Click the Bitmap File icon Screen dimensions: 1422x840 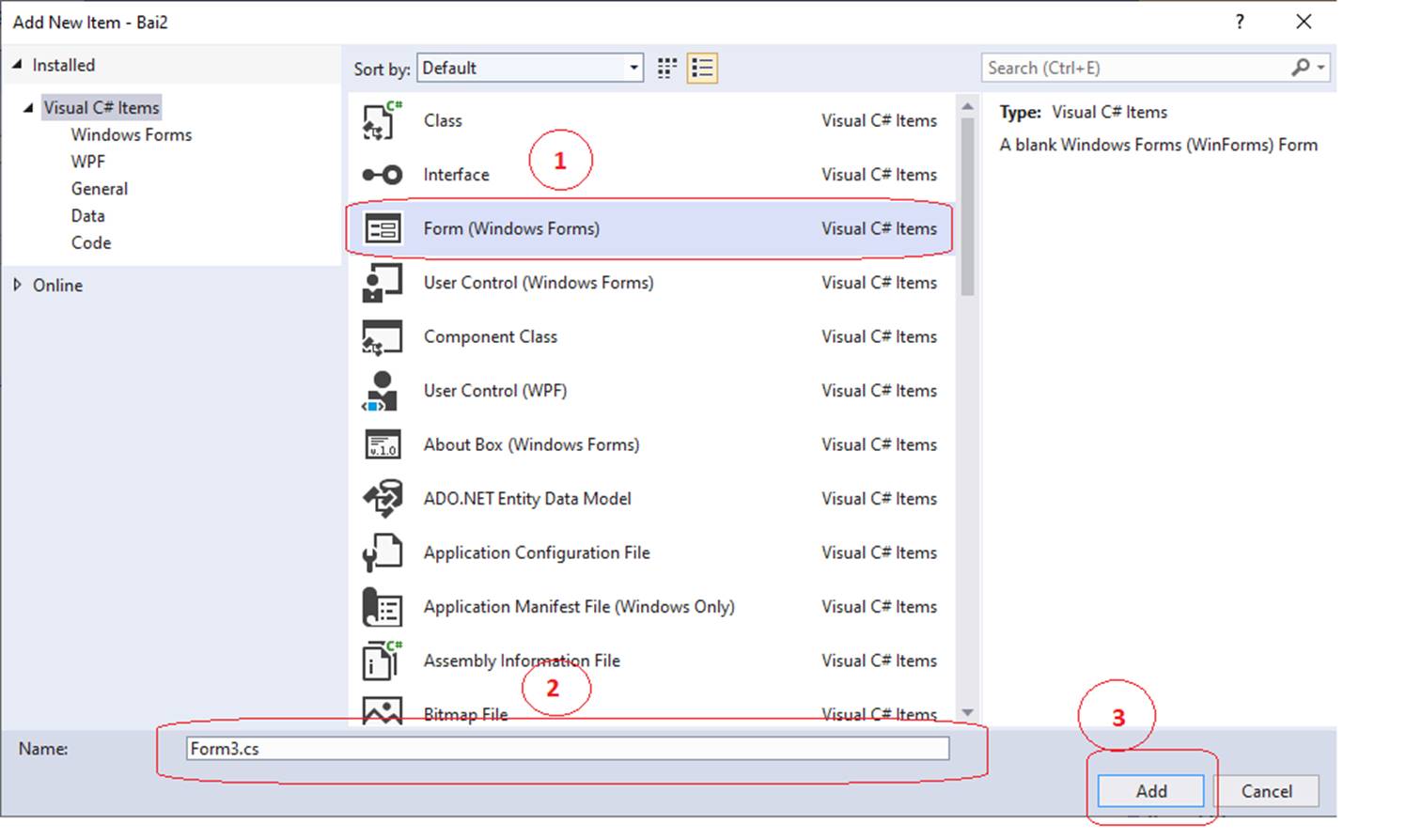pos(382,713)
